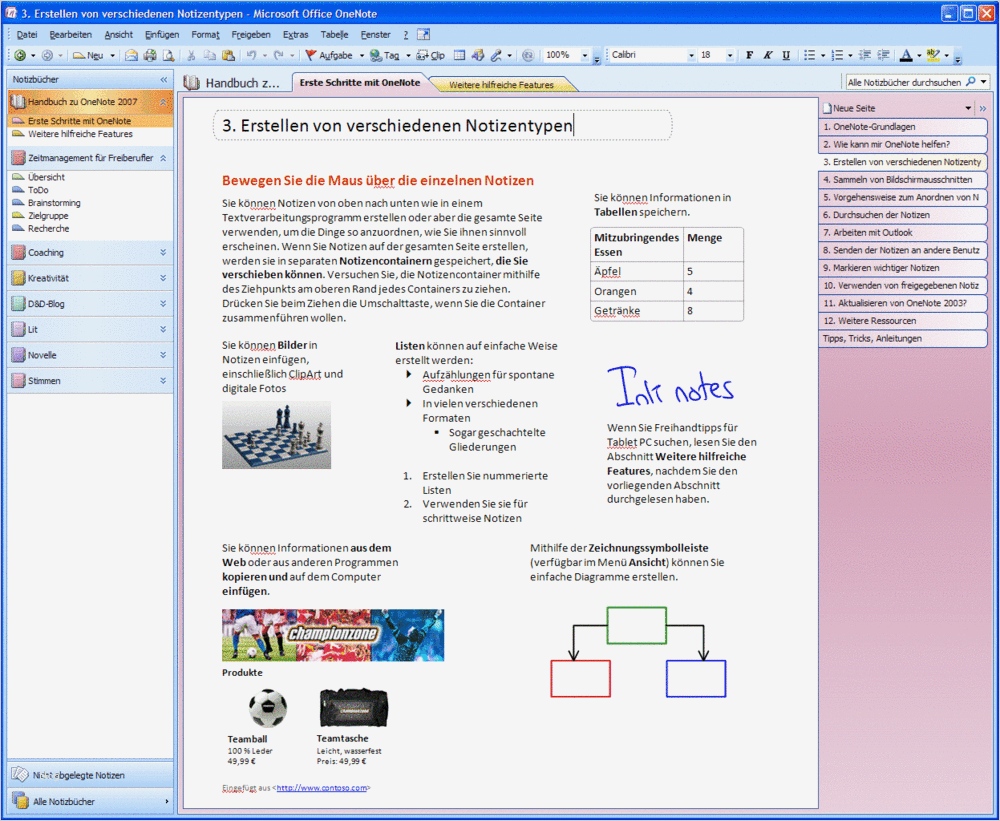This screenshot has height=821, width=1000.
Task: Toggle underline (U) formatting
Action: click(x=785, y=55)
